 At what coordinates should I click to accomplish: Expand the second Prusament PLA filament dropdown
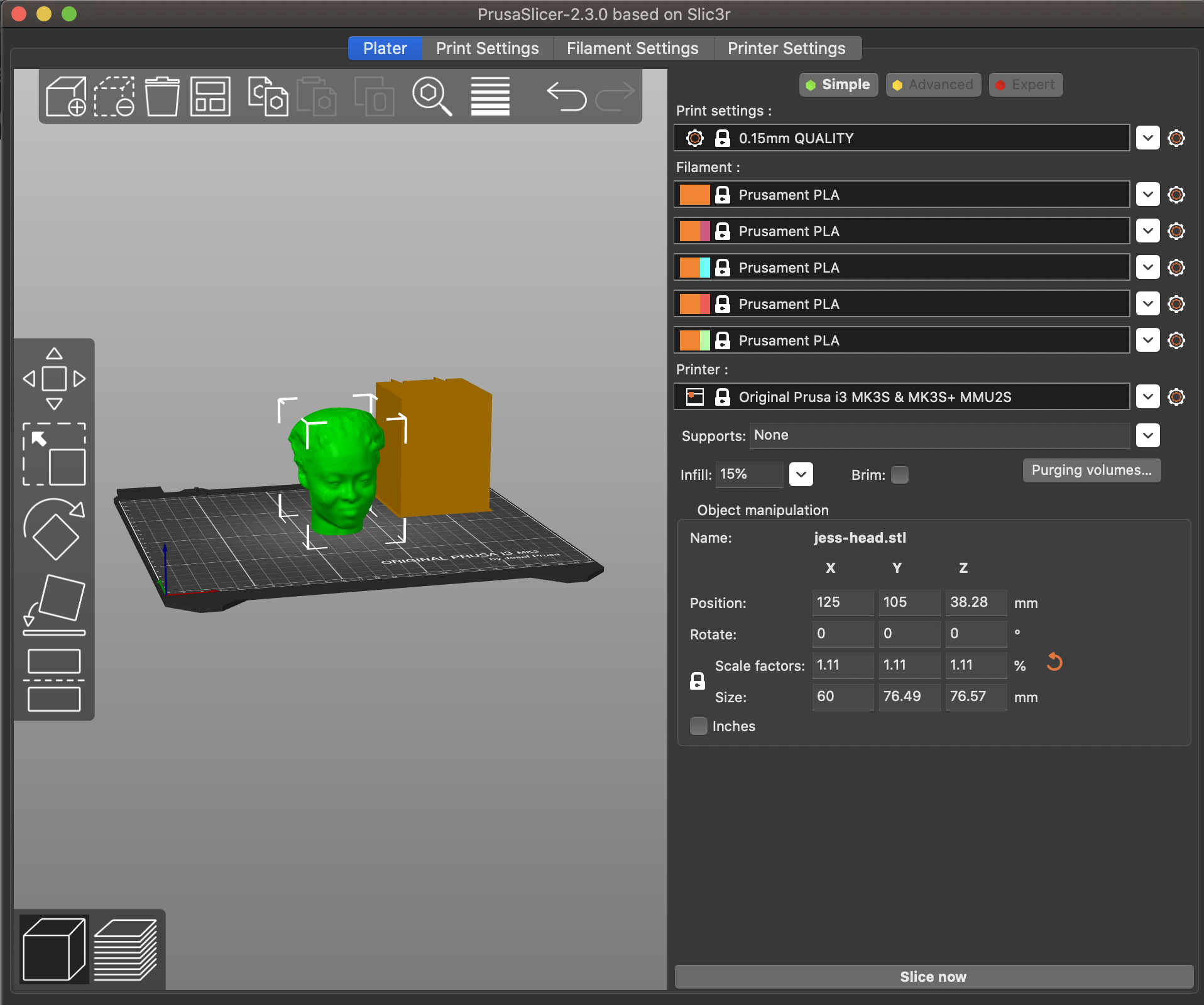point(1147,231)
